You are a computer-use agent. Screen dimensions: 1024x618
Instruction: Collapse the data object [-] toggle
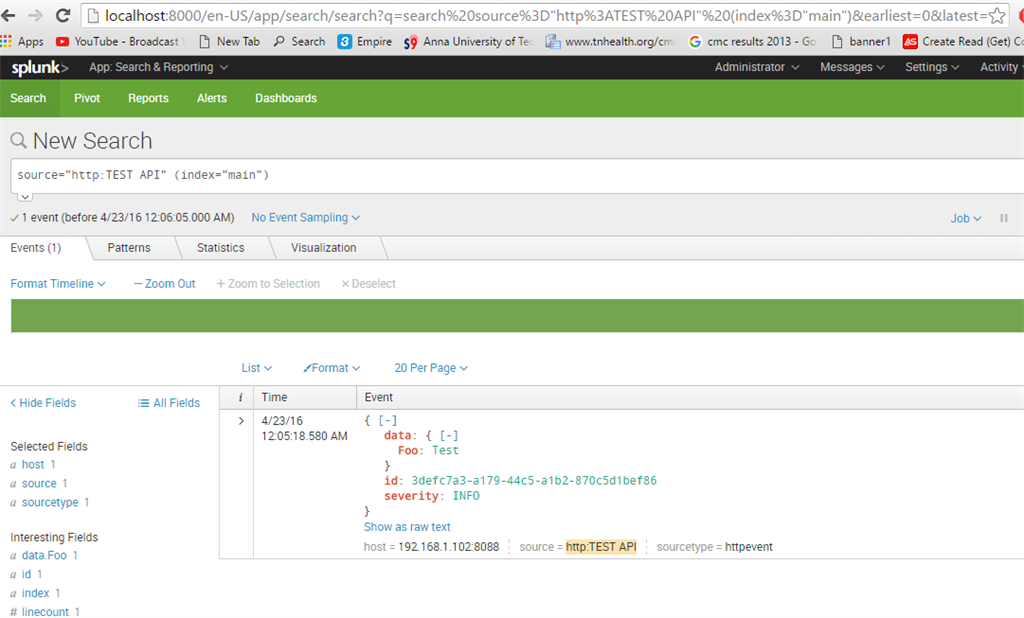pyautogui.click(x=449, y=435)
